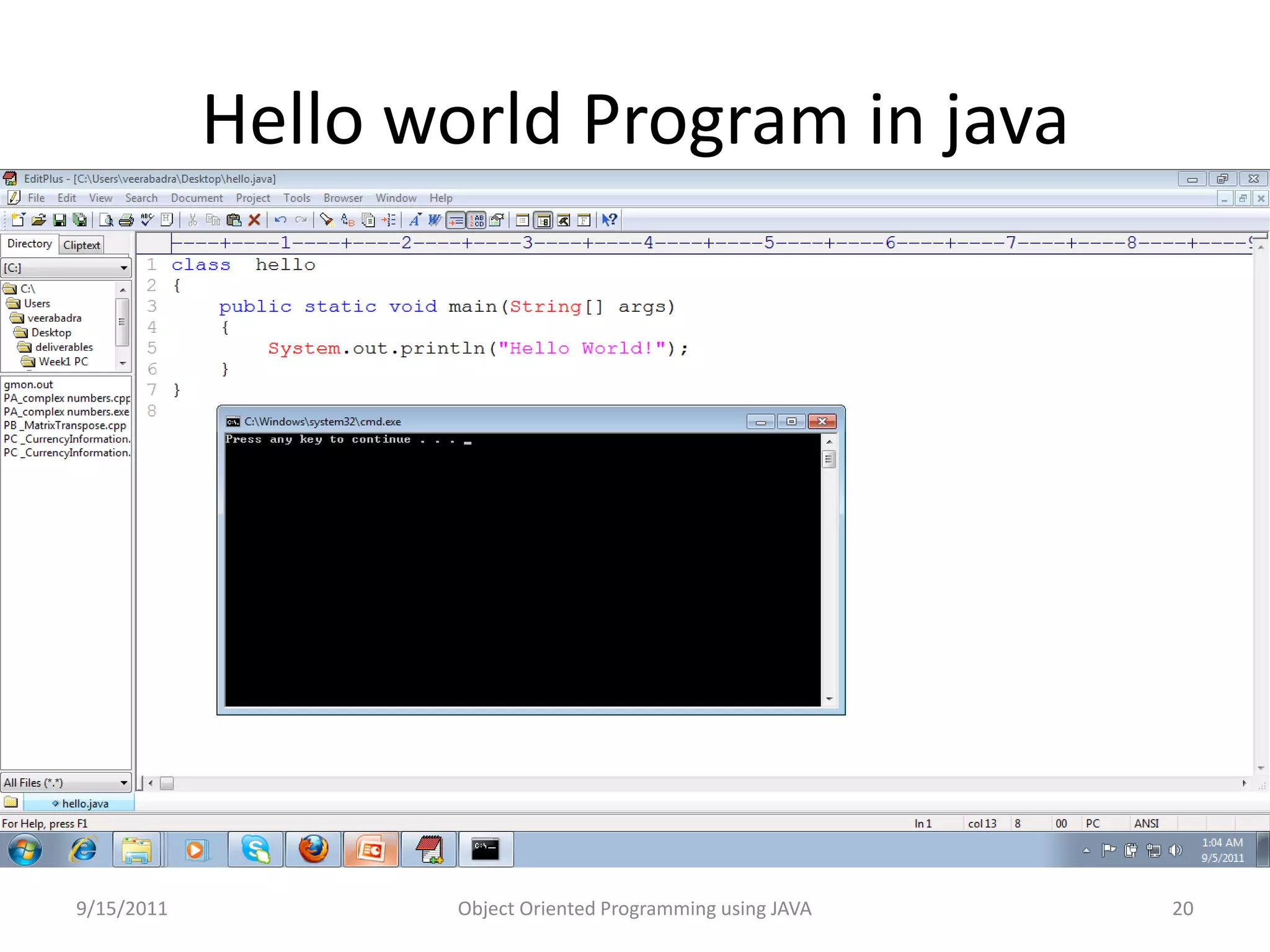1270x952 pixels.
Task: Click the New file toolbar icon
Action: 18,220
